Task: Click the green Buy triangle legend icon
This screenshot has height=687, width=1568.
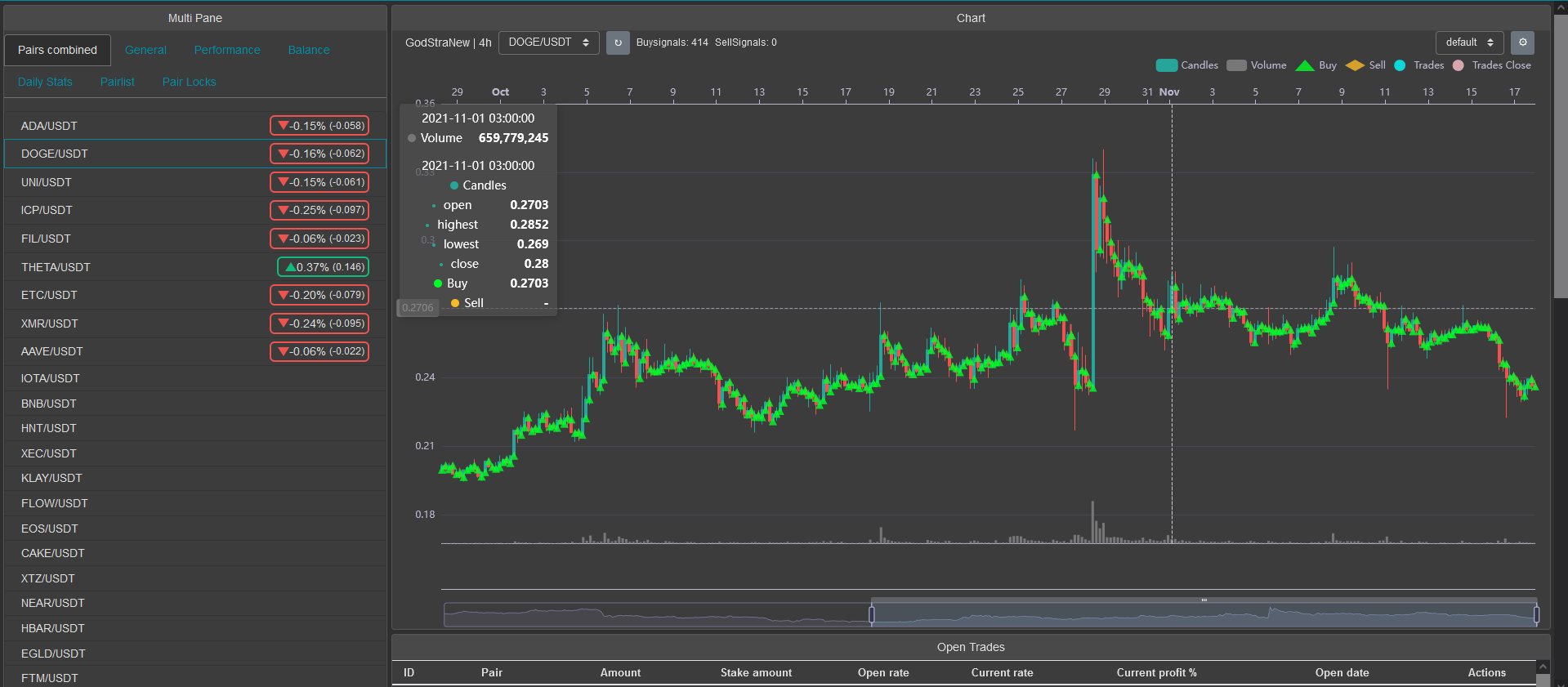Action: pos(1305,65)
